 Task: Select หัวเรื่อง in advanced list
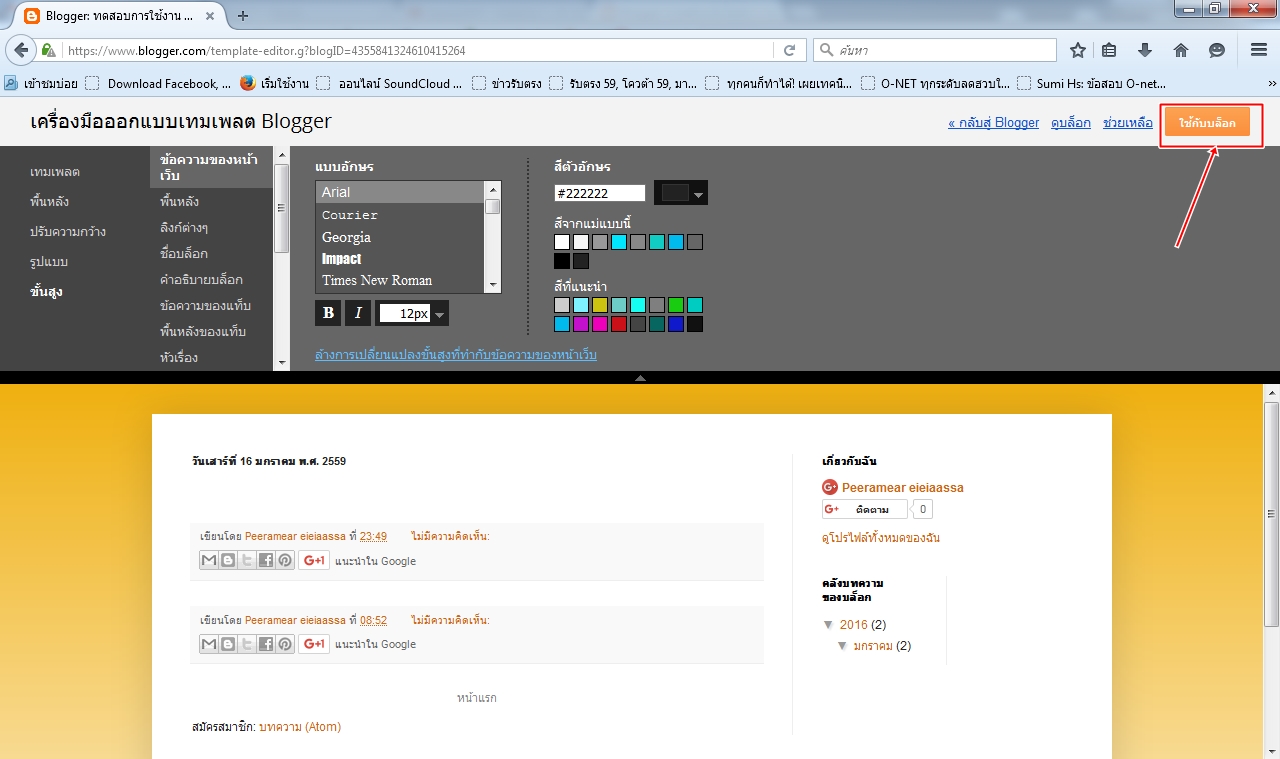point(179,358)
